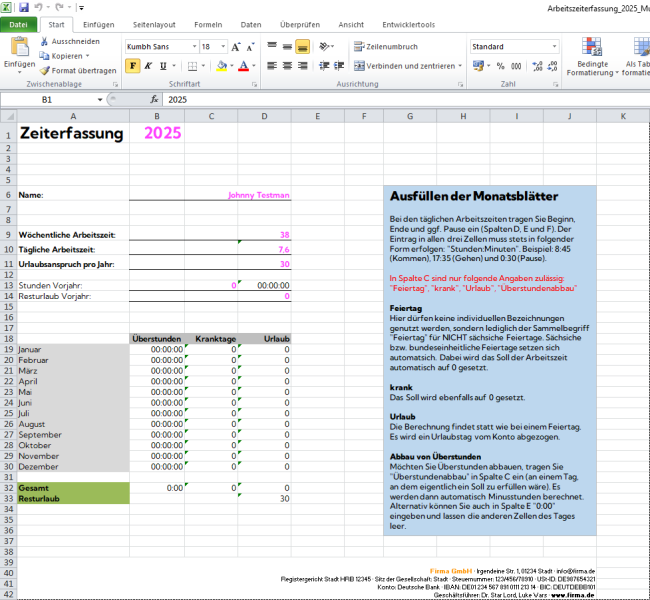
Task: Open the Kumbh Sans font dropdown
Action: [194, 46]
